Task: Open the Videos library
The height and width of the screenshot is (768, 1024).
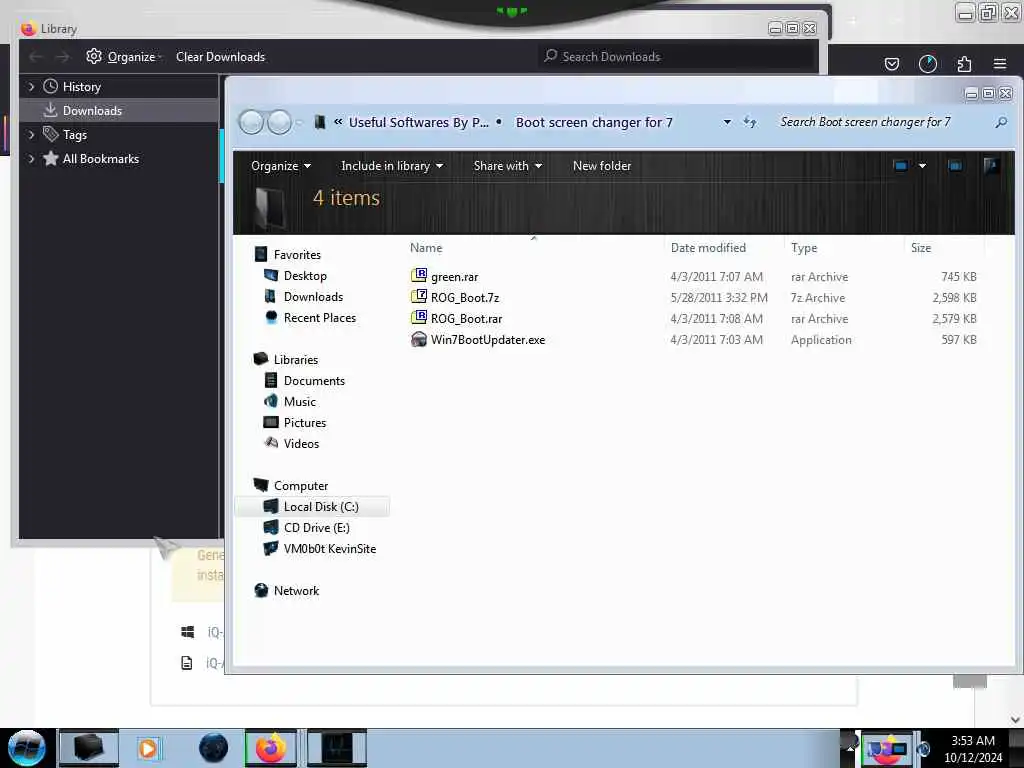Action: tap(301, 443)
